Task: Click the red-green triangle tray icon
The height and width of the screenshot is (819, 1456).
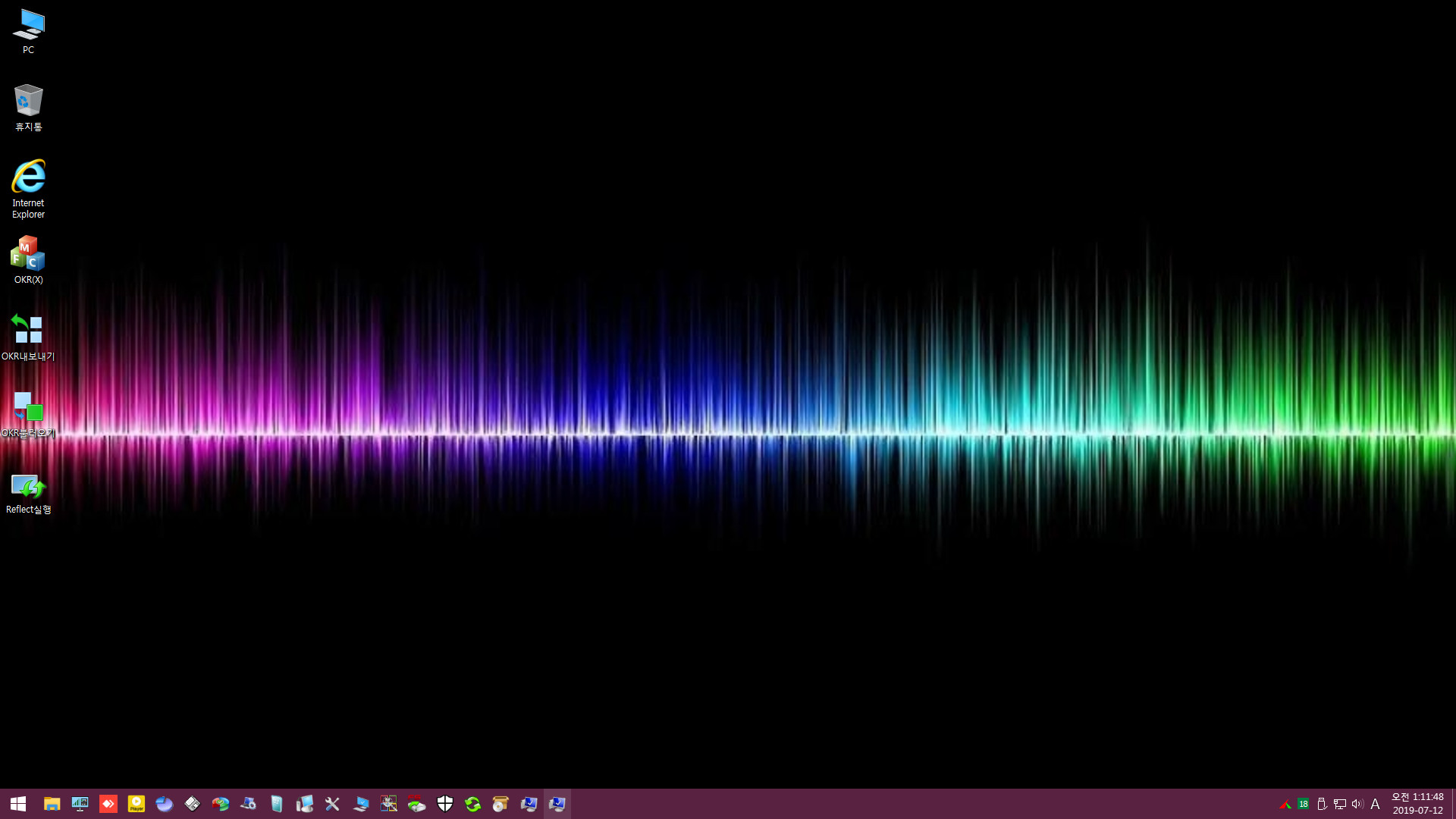Action: (1285, 805)
